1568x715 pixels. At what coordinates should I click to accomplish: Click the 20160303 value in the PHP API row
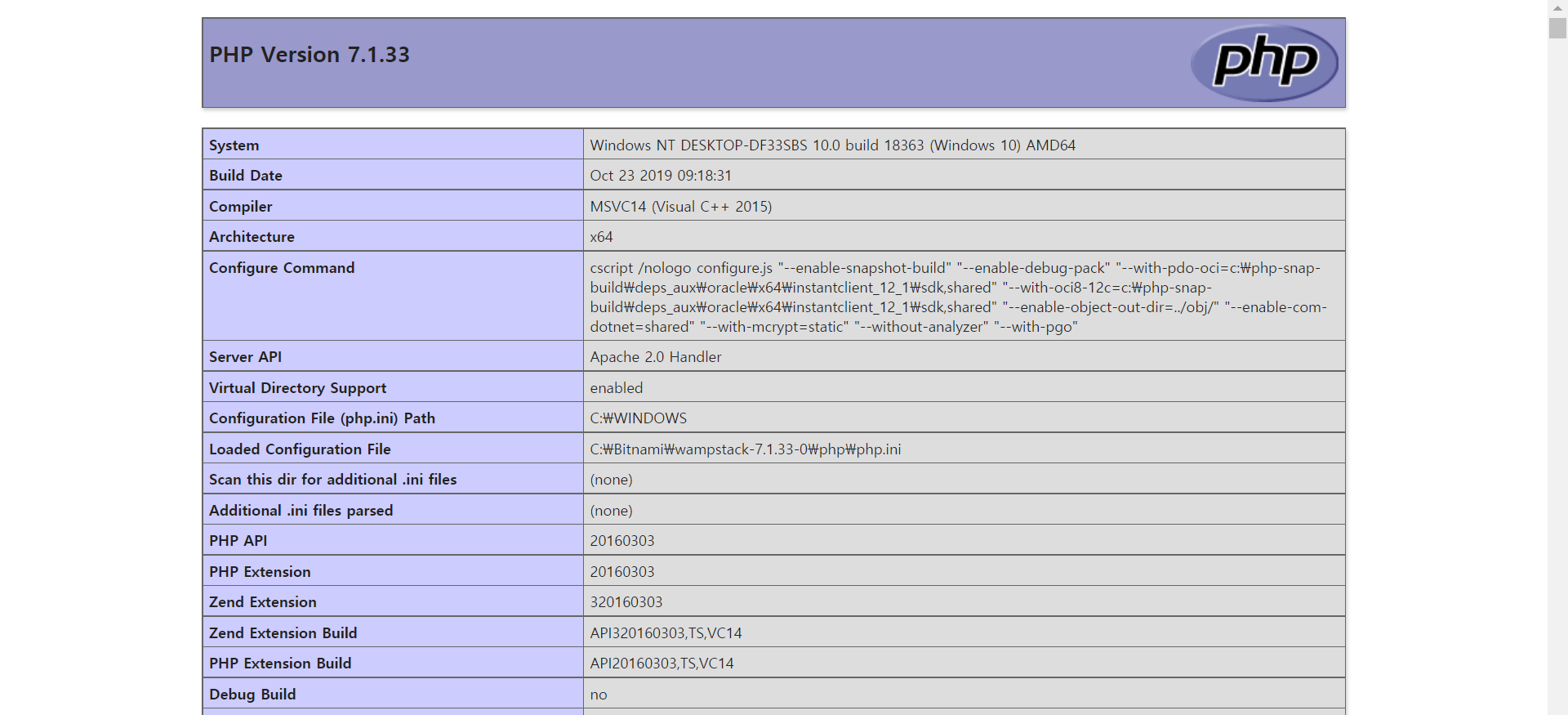(622, 541)
